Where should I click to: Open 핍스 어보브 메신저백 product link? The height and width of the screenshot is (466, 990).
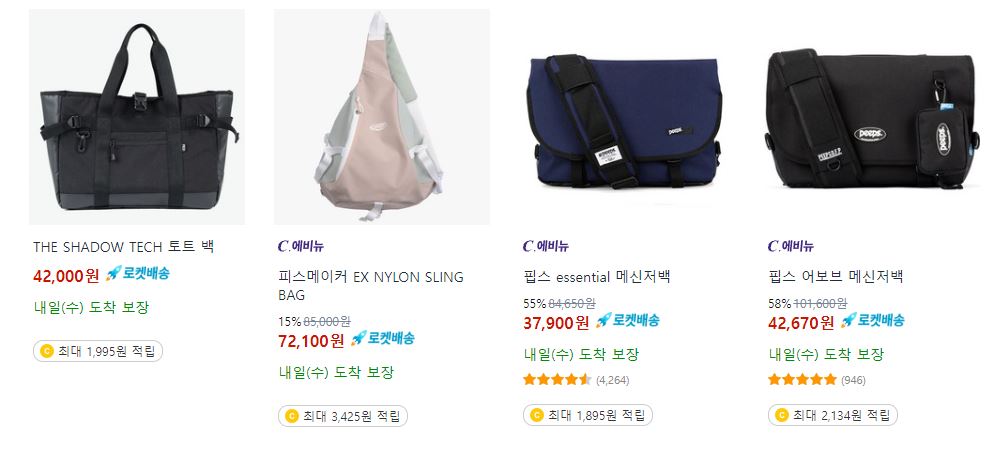(x=836, y=277)
